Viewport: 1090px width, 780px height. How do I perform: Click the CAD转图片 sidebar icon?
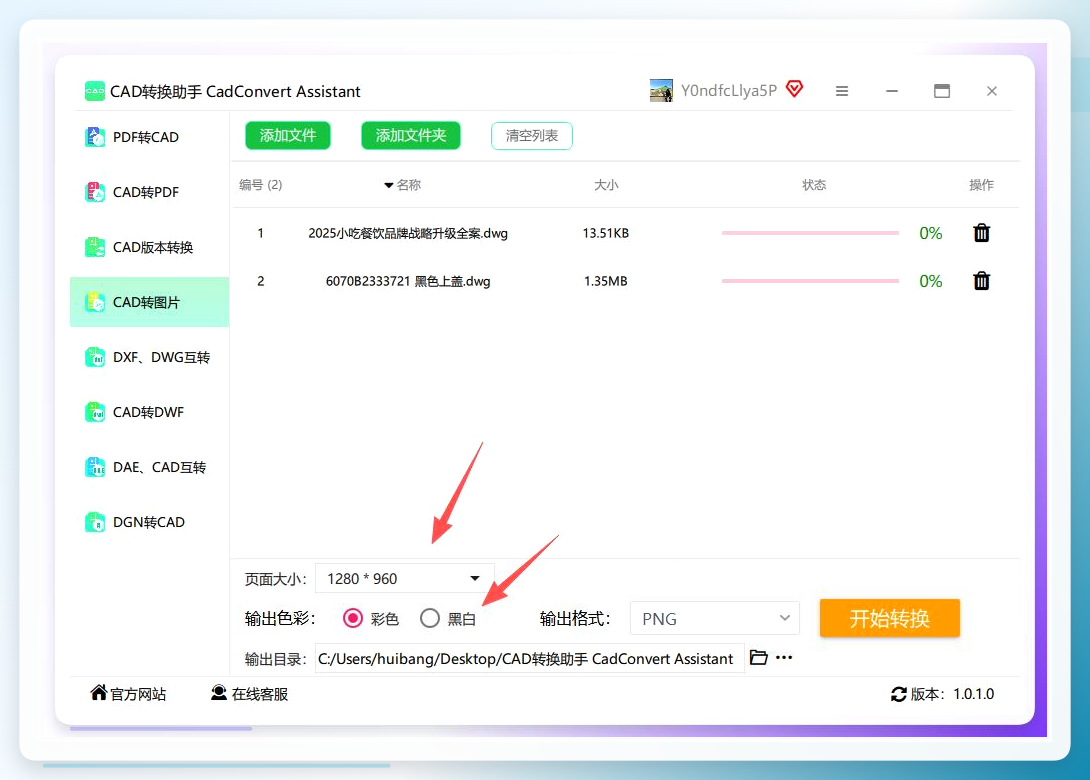[95, 302]
